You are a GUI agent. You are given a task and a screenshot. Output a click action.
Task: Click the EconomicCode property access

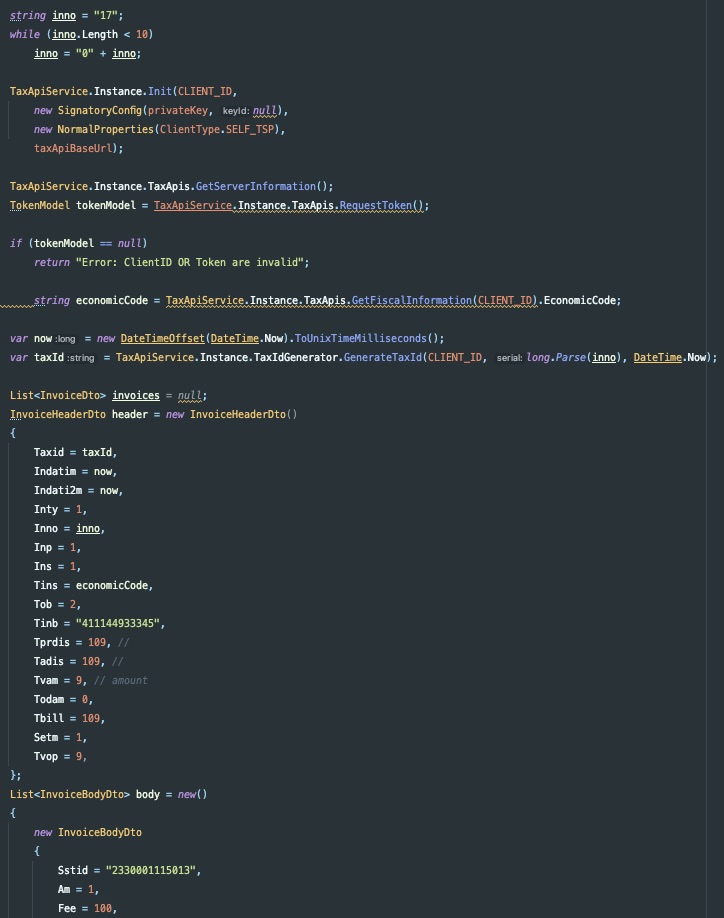point(582,300)
